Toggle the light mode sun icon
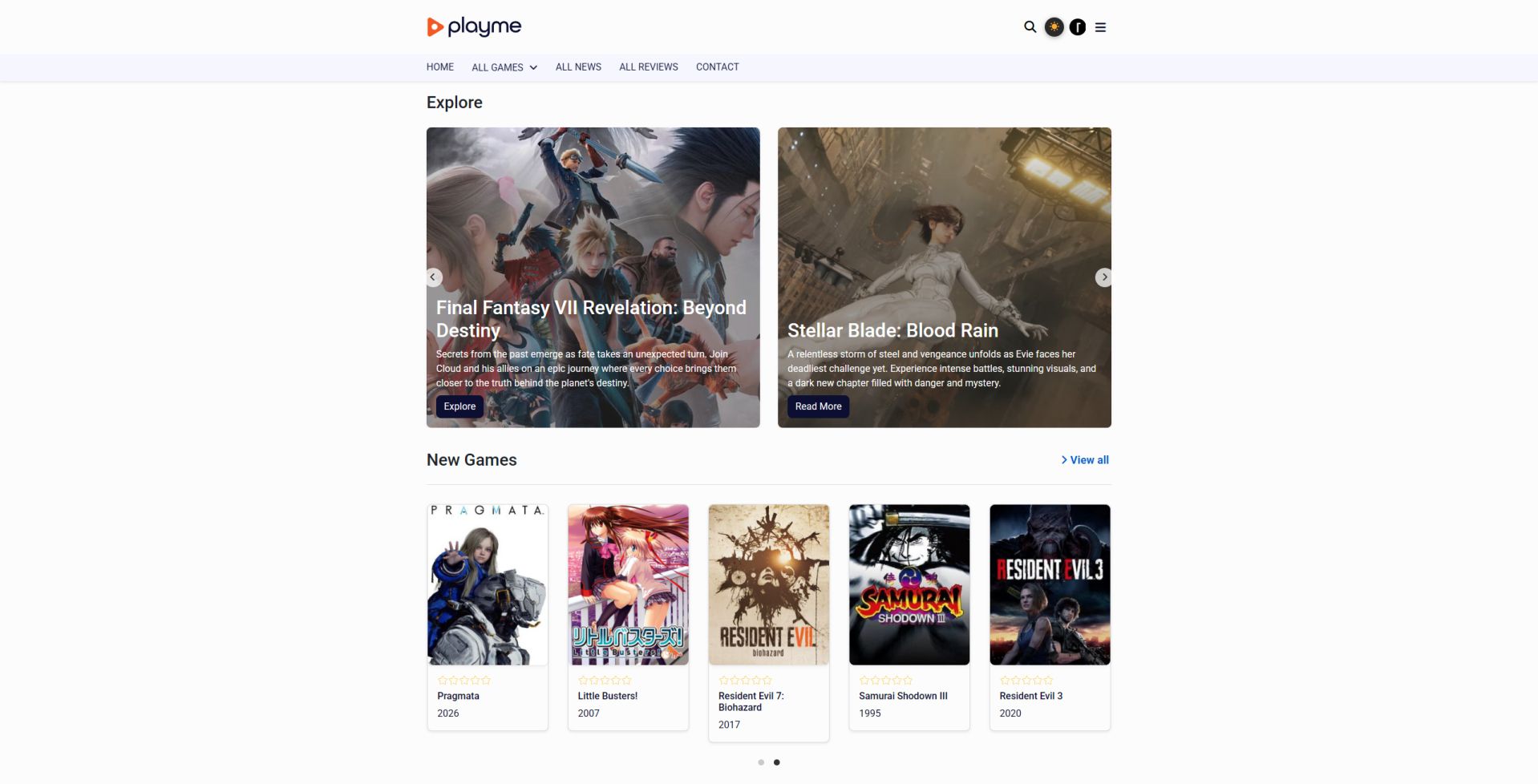1538x784 pixels. point(1054,27)
